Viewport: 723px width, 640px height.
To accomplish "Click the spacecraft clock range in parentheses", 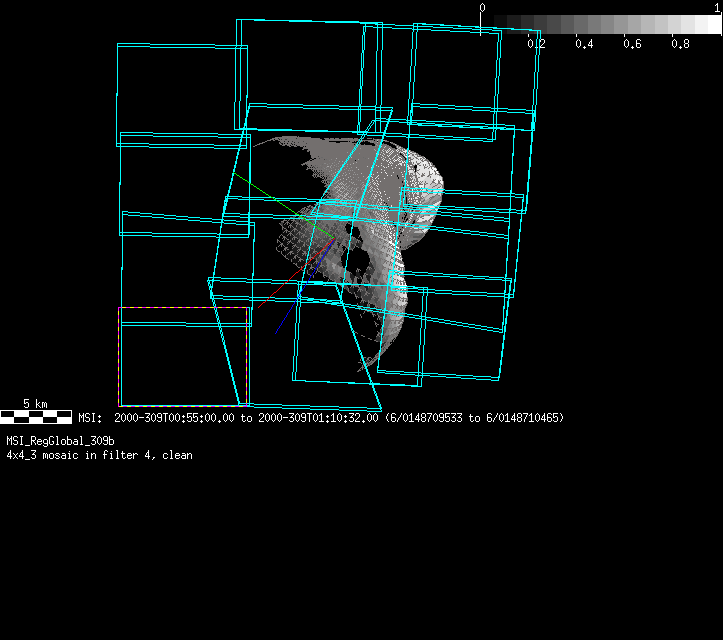I will click(x=473, y=418).
